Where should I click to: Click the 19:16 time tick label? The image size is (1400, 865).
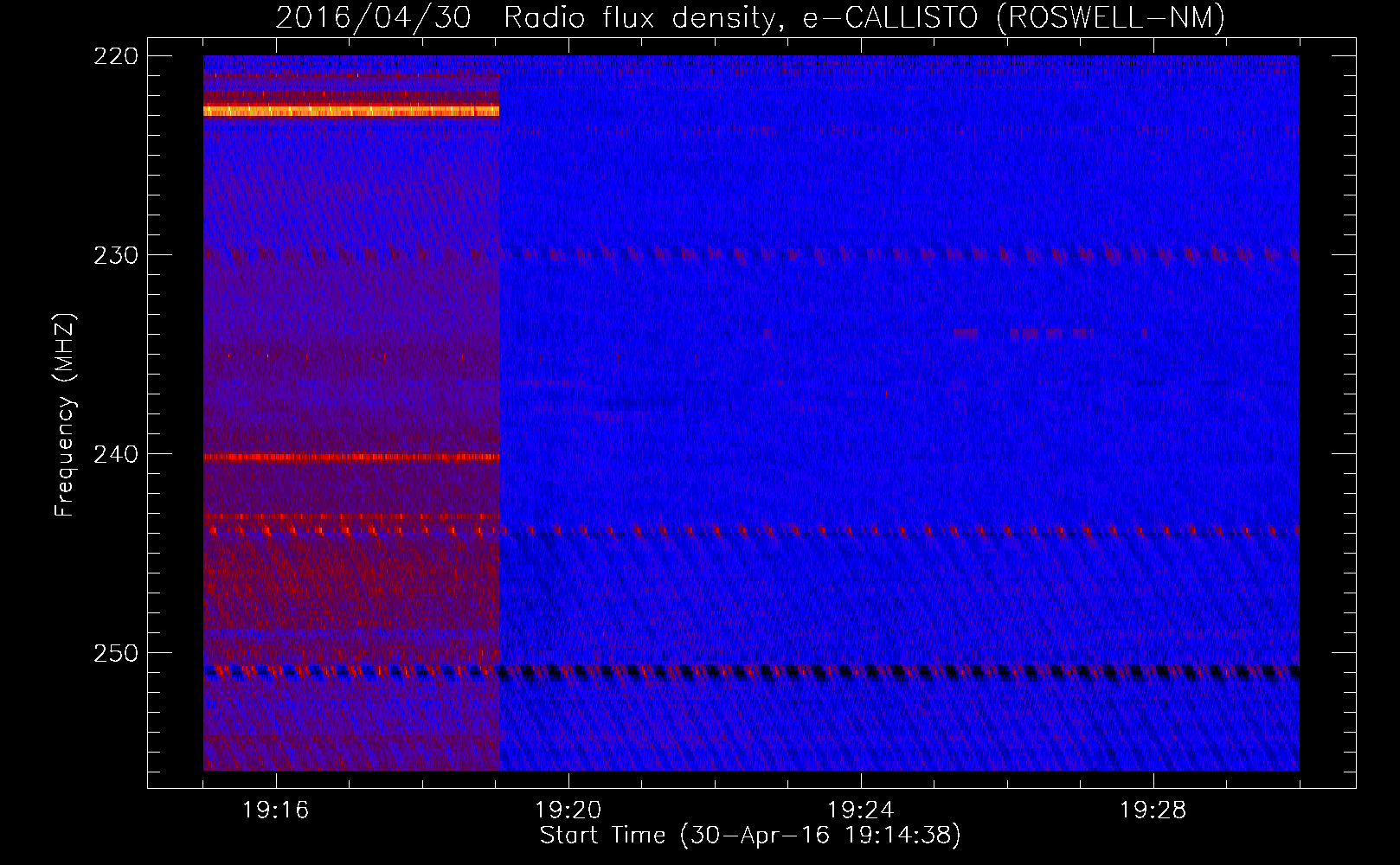pyautogui.click(x=275, y=810)
